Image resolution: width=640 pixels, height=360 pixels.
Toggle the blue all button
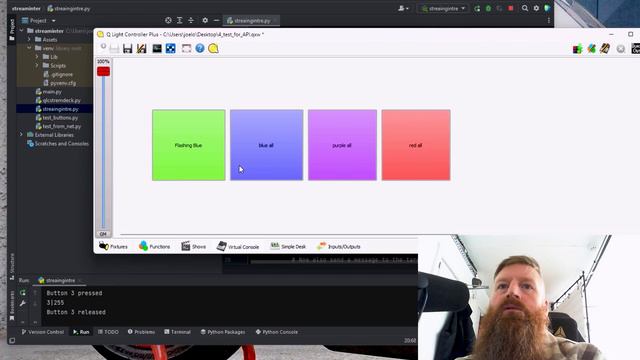click(x=267, y=145)
